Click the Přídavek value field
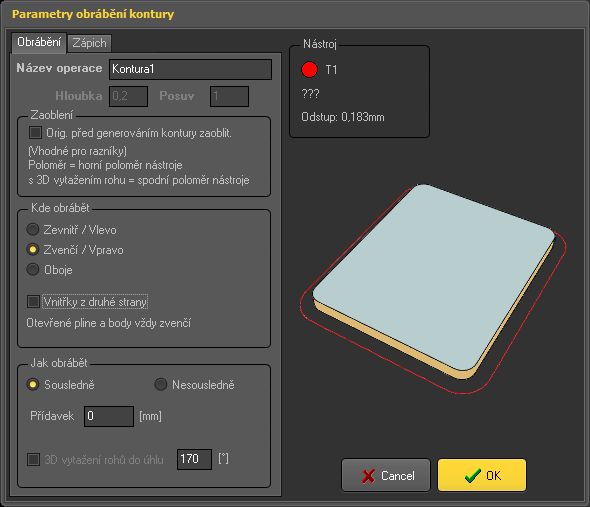The height and width of the screenshot is (507, 590). tap(109, 416)
